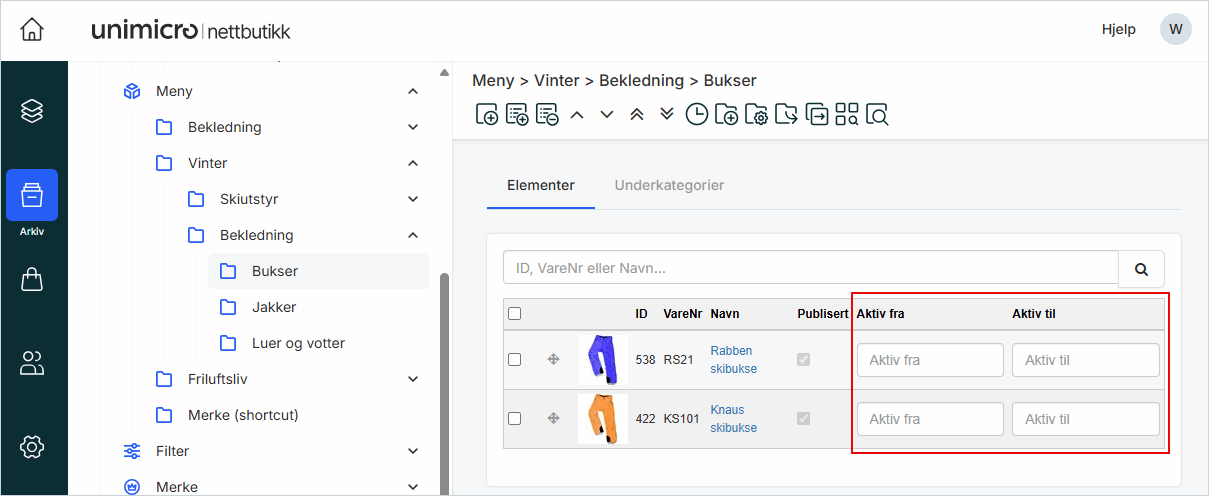The width and height of the screenshot is (1209, 496).
Task: Click the Aktiv fra field for Knaus skibukse
Action: tap(929, 419)
